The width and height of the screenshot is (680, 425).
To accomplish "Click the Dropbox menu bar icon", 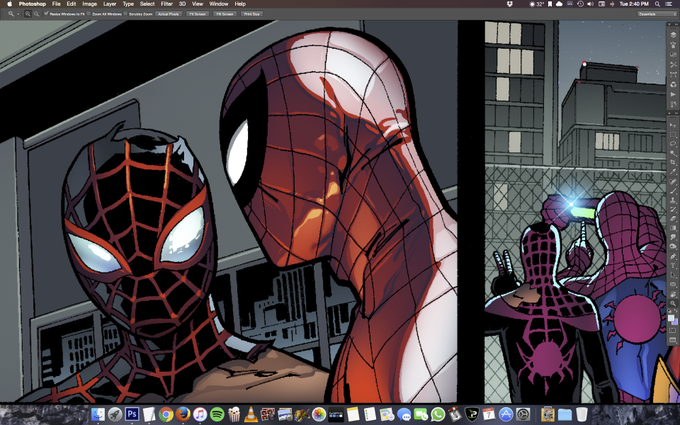I will (x=510, y=4).
